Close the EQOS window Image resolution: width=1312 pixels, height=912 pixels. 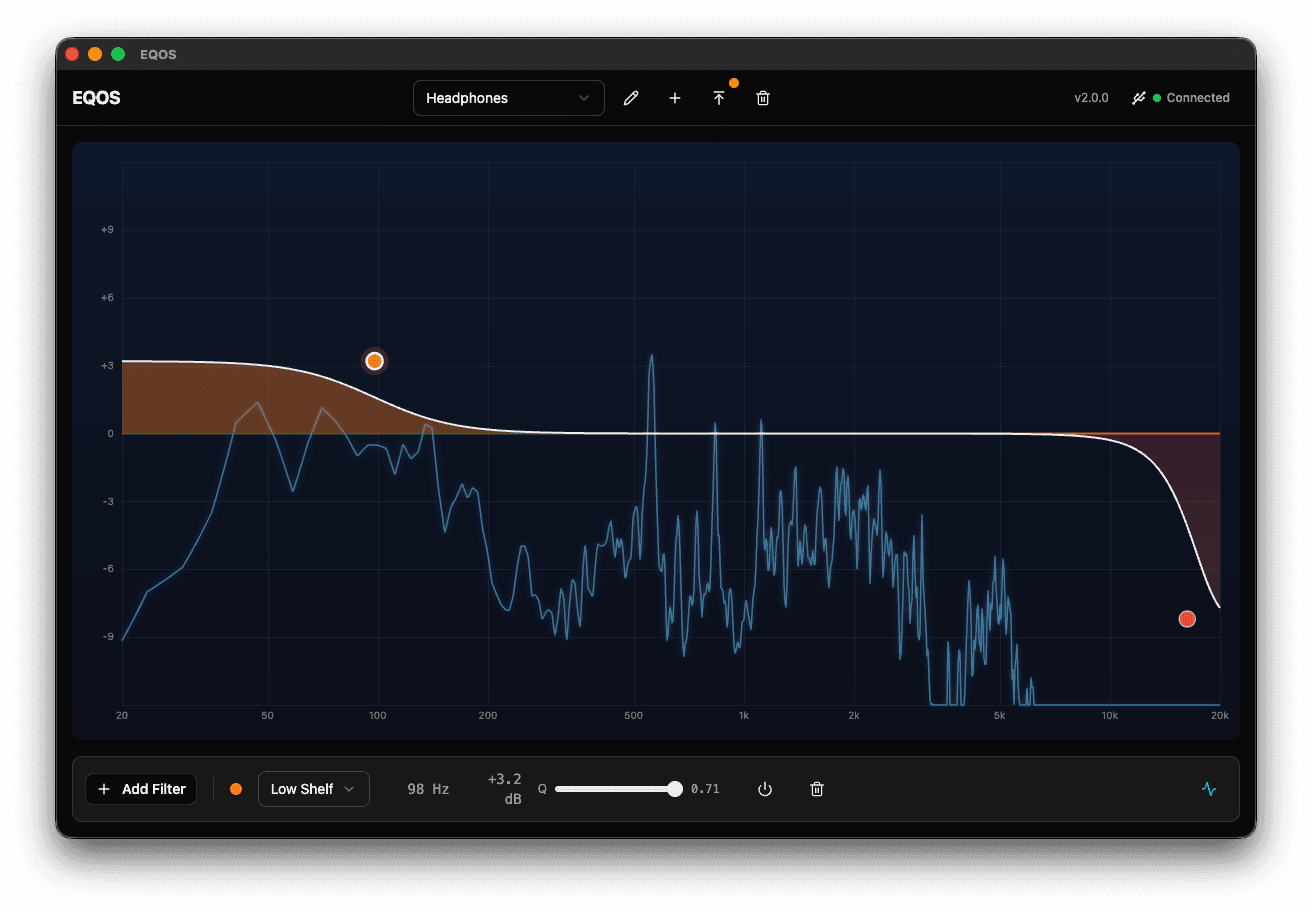point(72,54)
